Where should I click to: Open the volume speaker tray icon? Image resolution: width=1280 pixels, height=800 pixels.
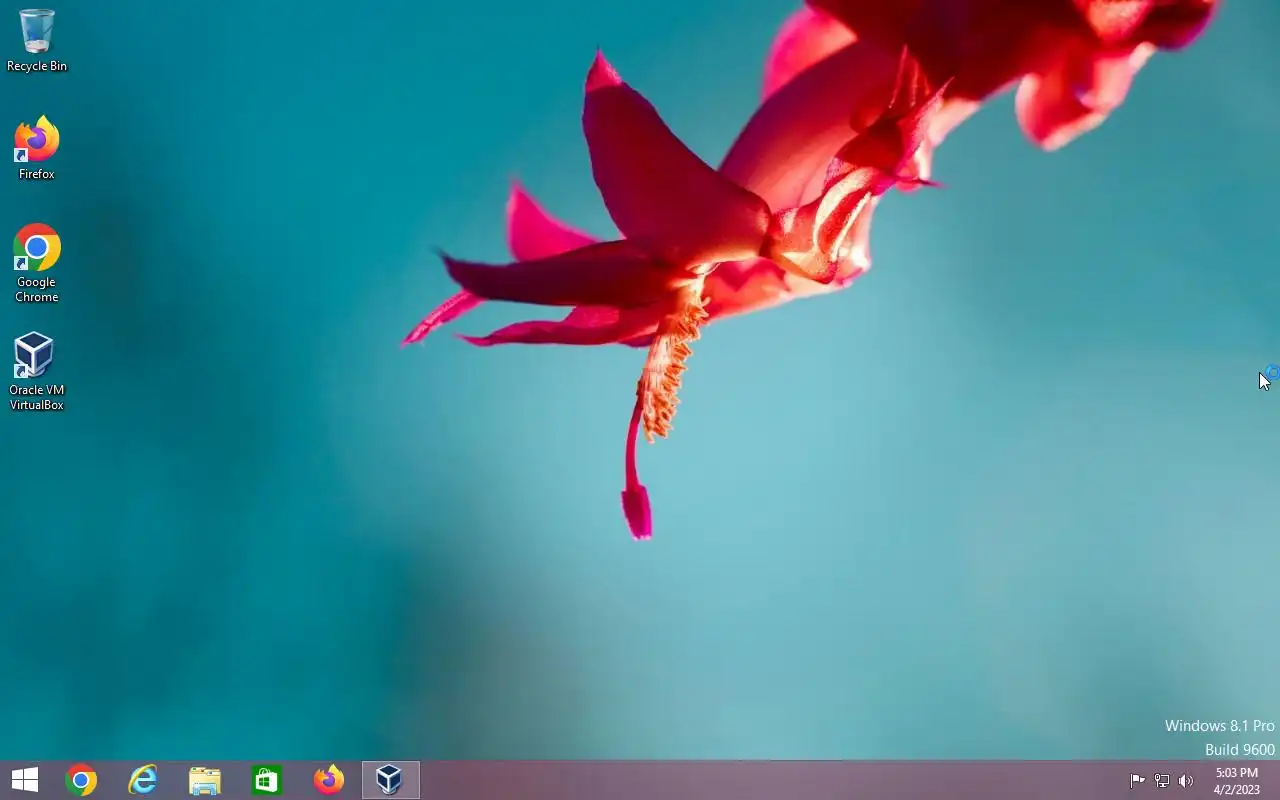tap(1186, 781)
